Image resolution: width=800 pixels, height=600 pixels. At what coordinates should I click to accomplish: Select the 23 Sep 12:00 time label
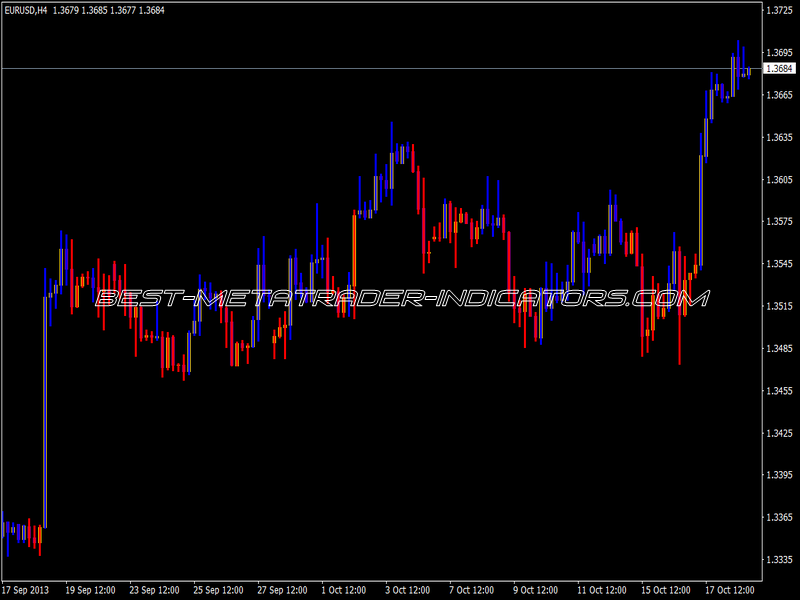155,590
